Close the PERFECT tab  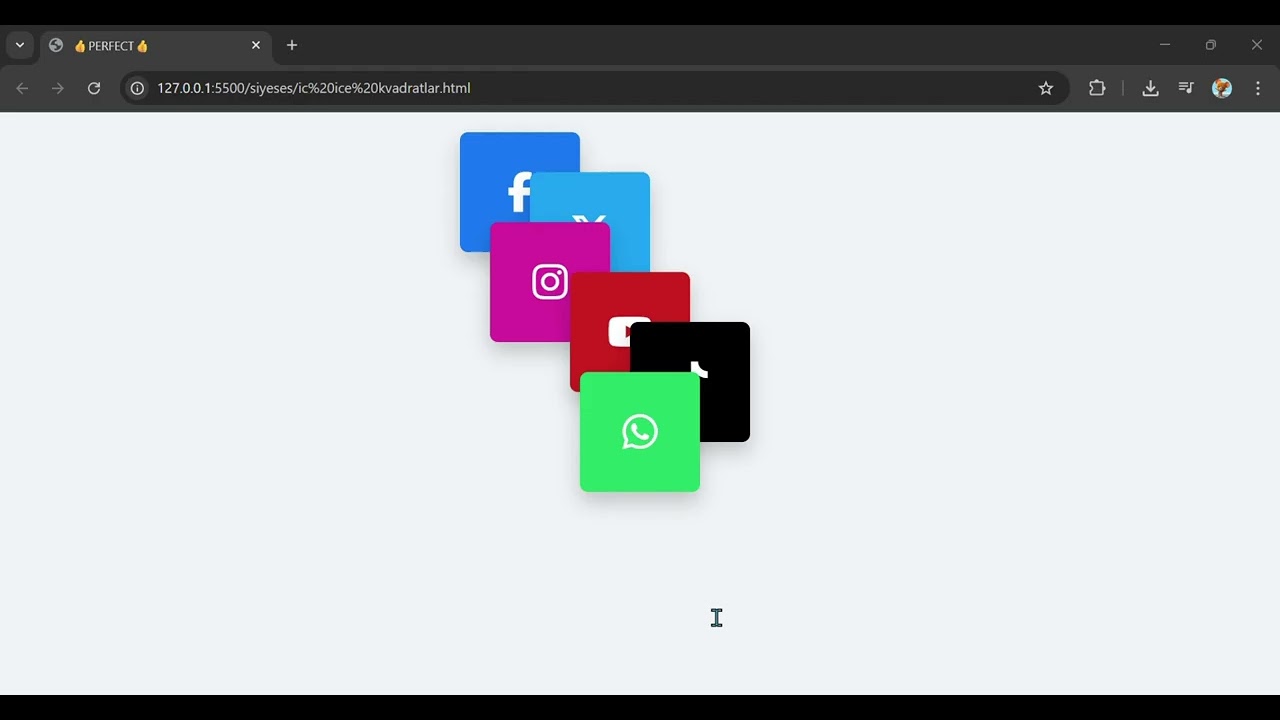pyautogui.click(x=256, y=45)
